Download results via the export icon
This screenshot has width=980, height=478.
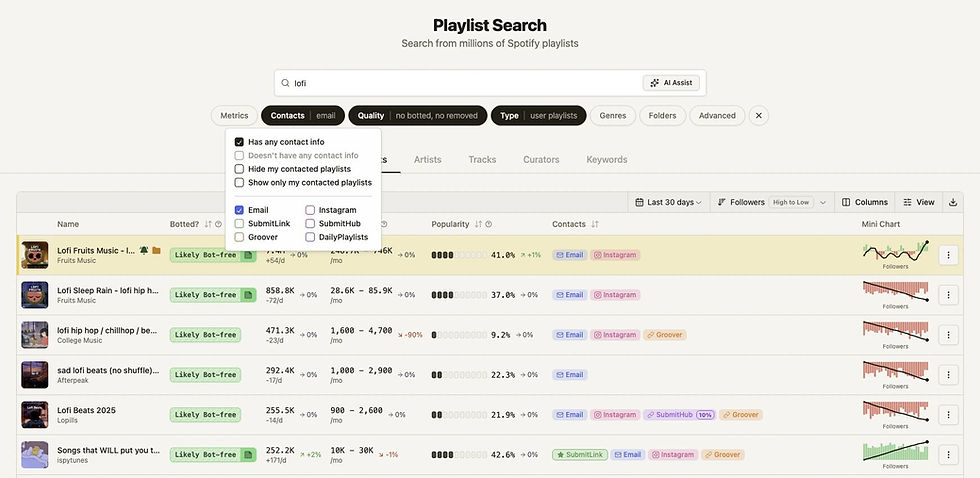click(x=952, y=202)
